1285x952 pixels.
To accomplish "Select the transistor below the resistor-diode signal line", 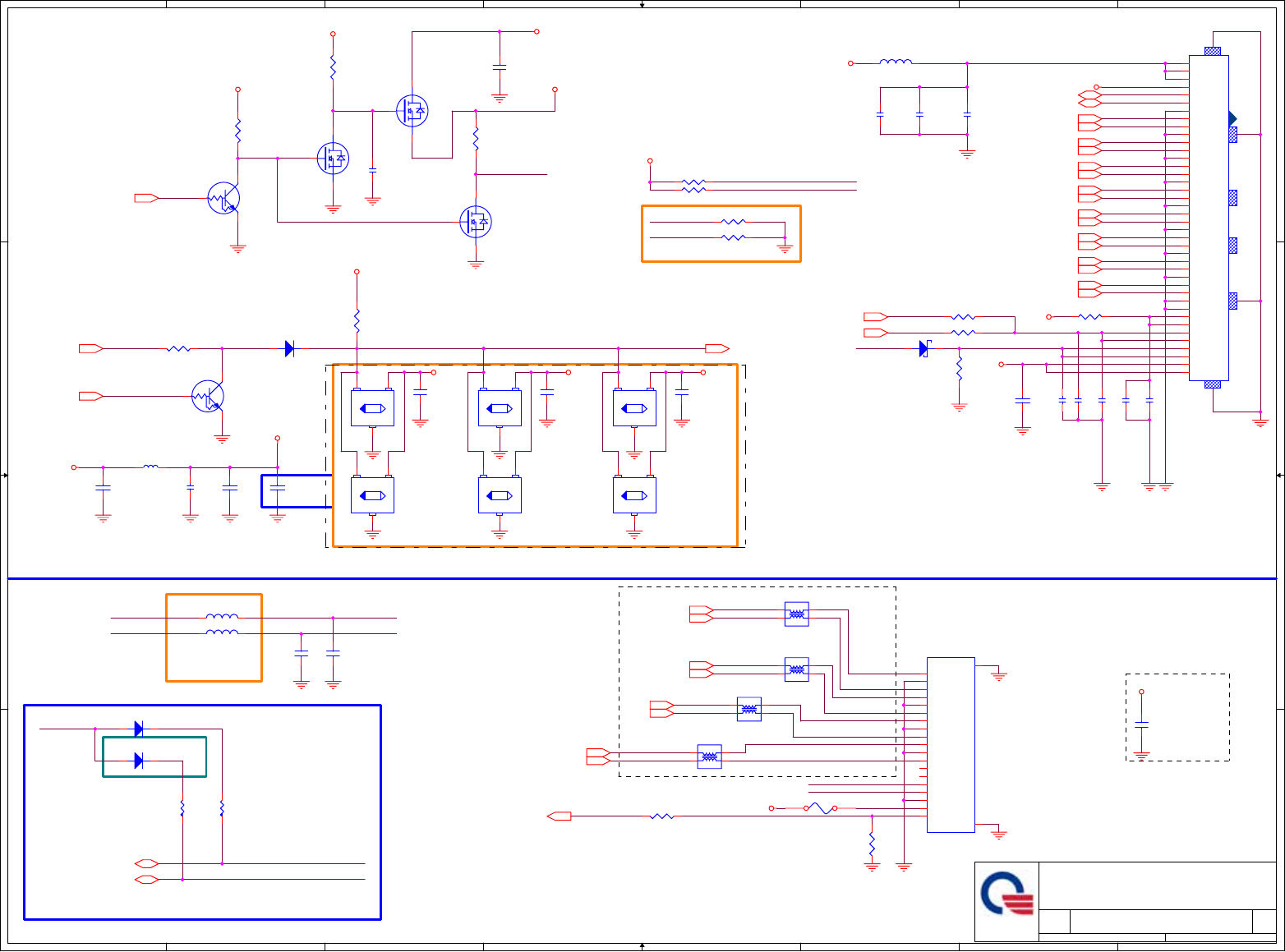I will 208,397.
